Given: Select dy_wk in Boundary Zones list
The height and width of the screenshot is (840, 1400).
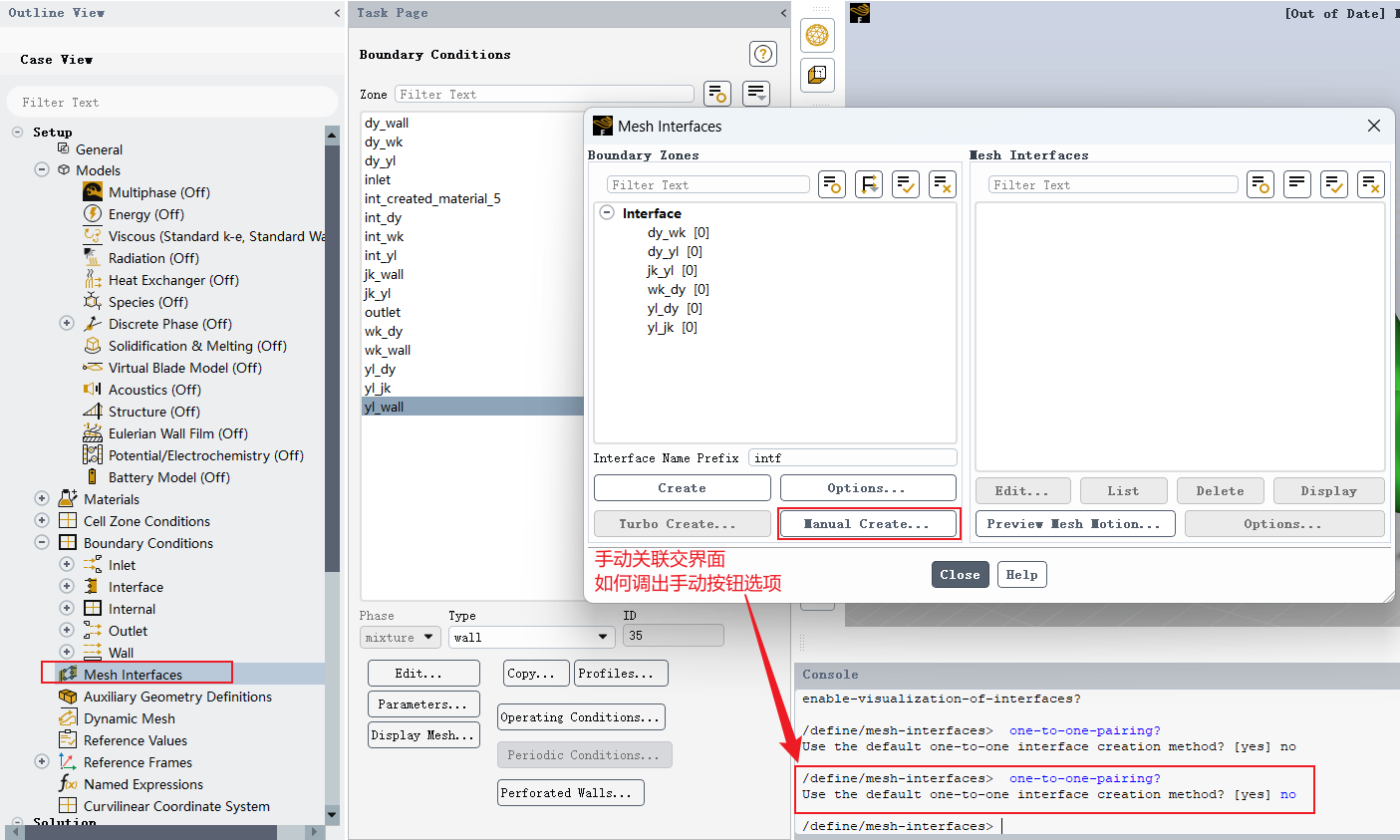Looking at the screenshot, I should [678, 232].
